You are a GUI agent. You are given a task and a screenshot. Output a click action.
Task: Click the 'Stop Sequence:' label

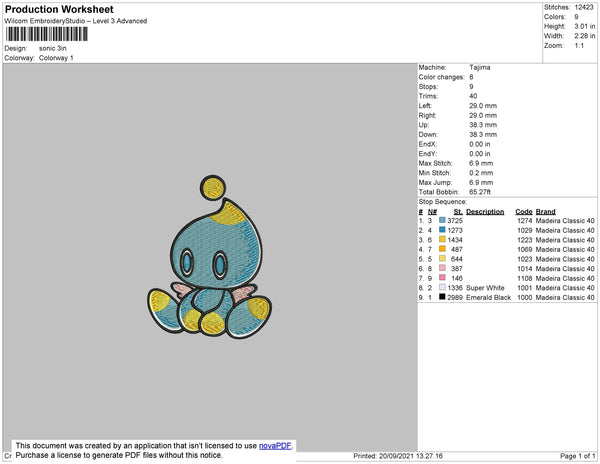443,202
